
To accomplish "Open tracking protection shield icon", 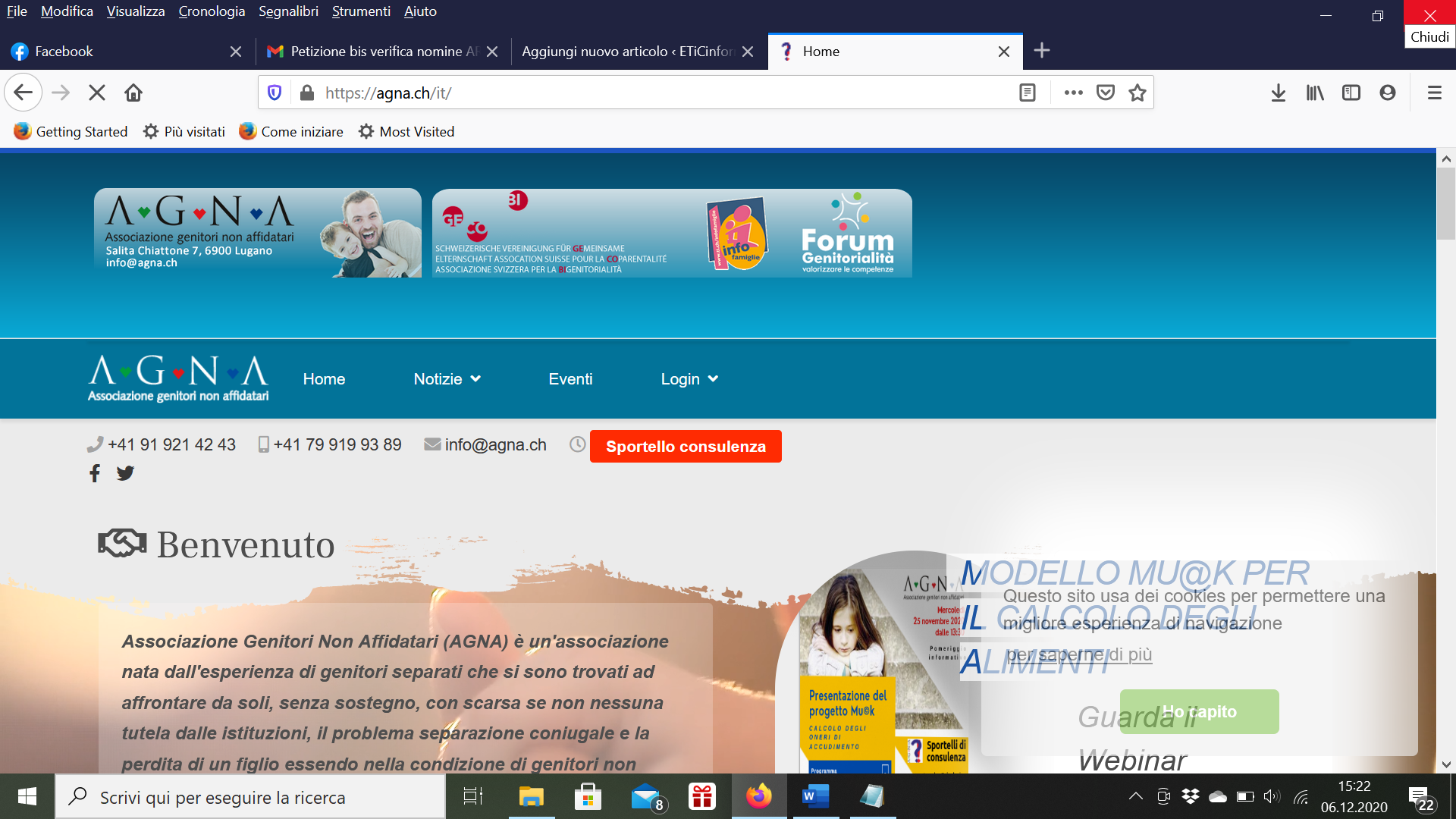I will (275, 93).
